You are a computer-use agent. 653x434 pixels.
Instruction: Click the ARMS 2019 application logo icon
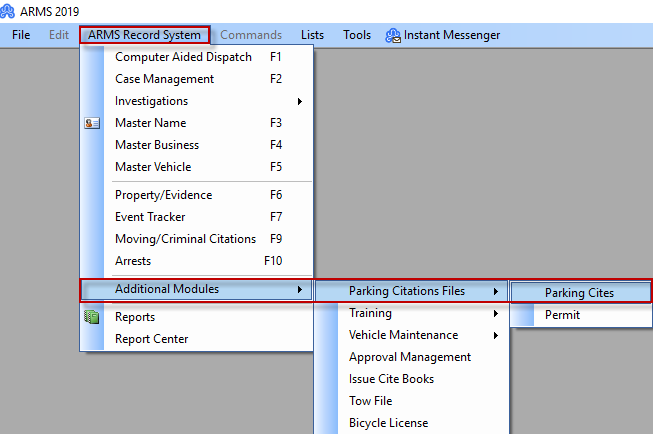(7, 11)
